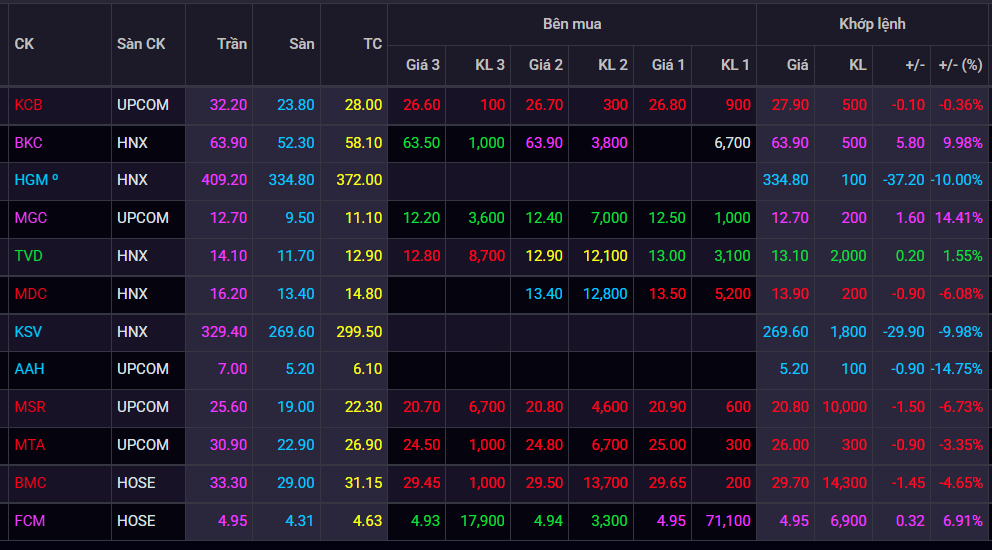Open the FCM ticker row symbol

pyautogui.click(x=30, y=520)
